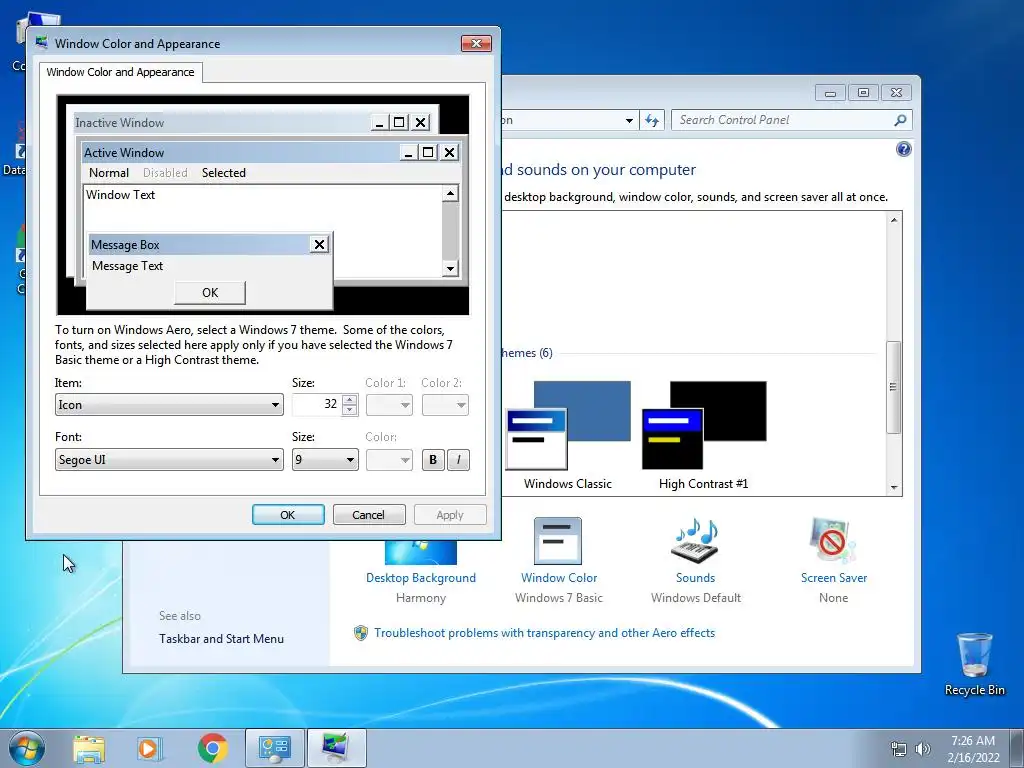The image size is (1024, 768).
Task: Click the item Size field showing 32
Action: pyautogui.click(x=317, y=404)
